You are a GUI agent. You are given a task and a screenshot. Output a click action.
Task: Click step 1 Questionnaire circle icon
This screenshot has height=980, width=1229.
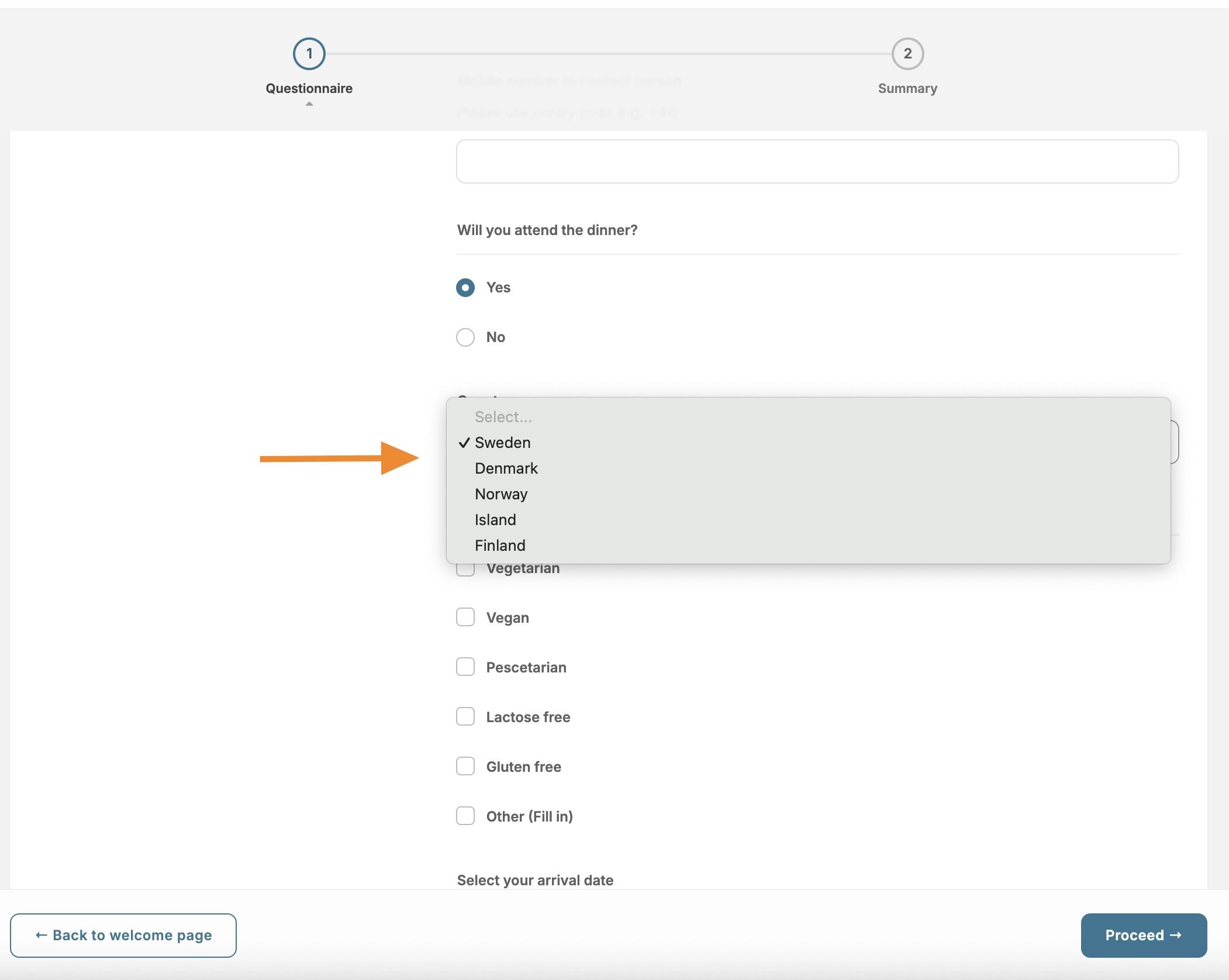(309, 54)
